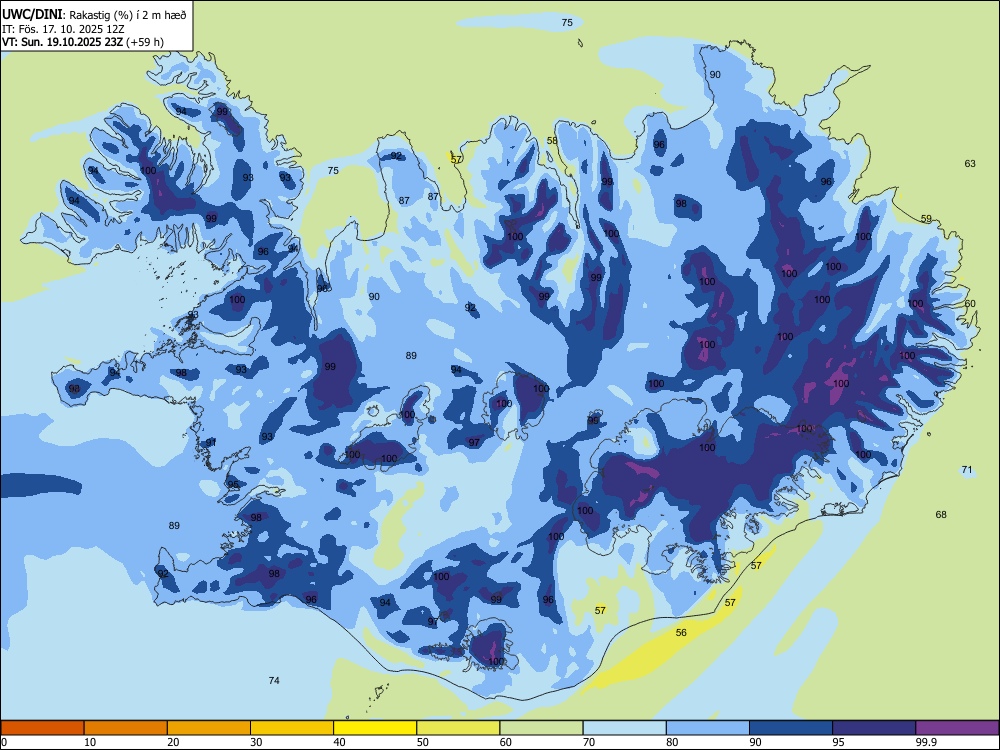This screenshot has height=750, width=1000.
Task: Pick the 20–30 amber legend swatch
Action: pos(209,728)
